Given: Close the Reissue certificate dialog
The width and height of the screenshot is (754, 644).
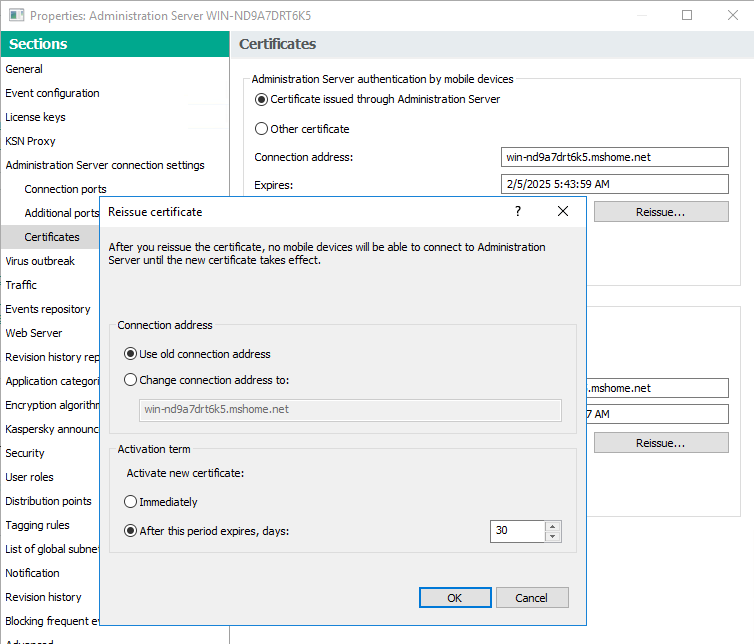Looking at the screenshot, I should point(563,212).
